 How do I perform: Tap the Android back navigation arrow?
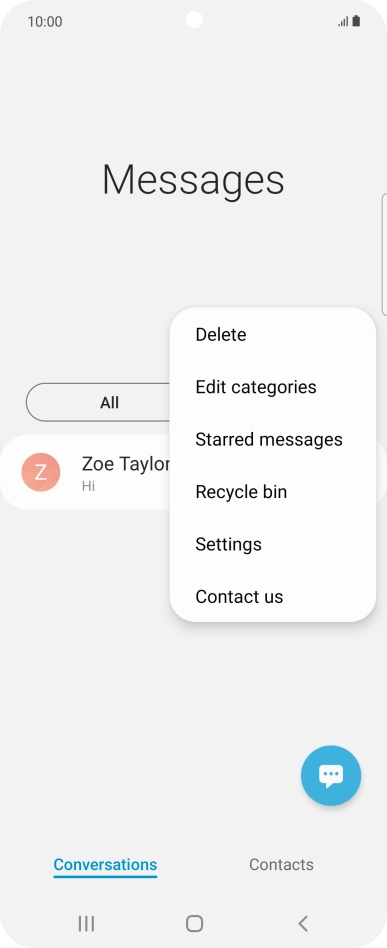pos(303,923)
